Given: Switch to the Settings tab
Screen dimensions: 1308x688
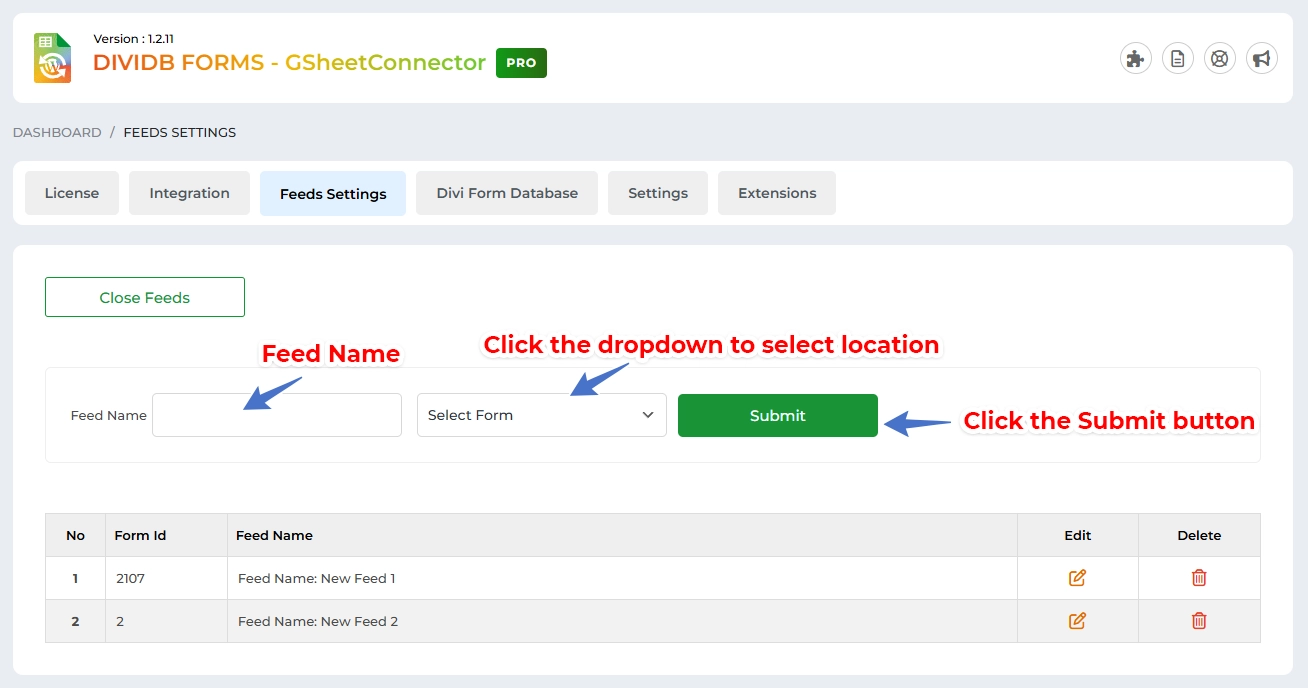Looking at the screenshot, I should [657, 192].
